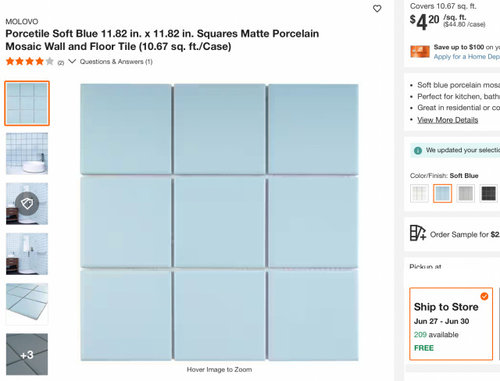Save product with the heart favorite icon

pyautogui.click(x=377, y=9)
